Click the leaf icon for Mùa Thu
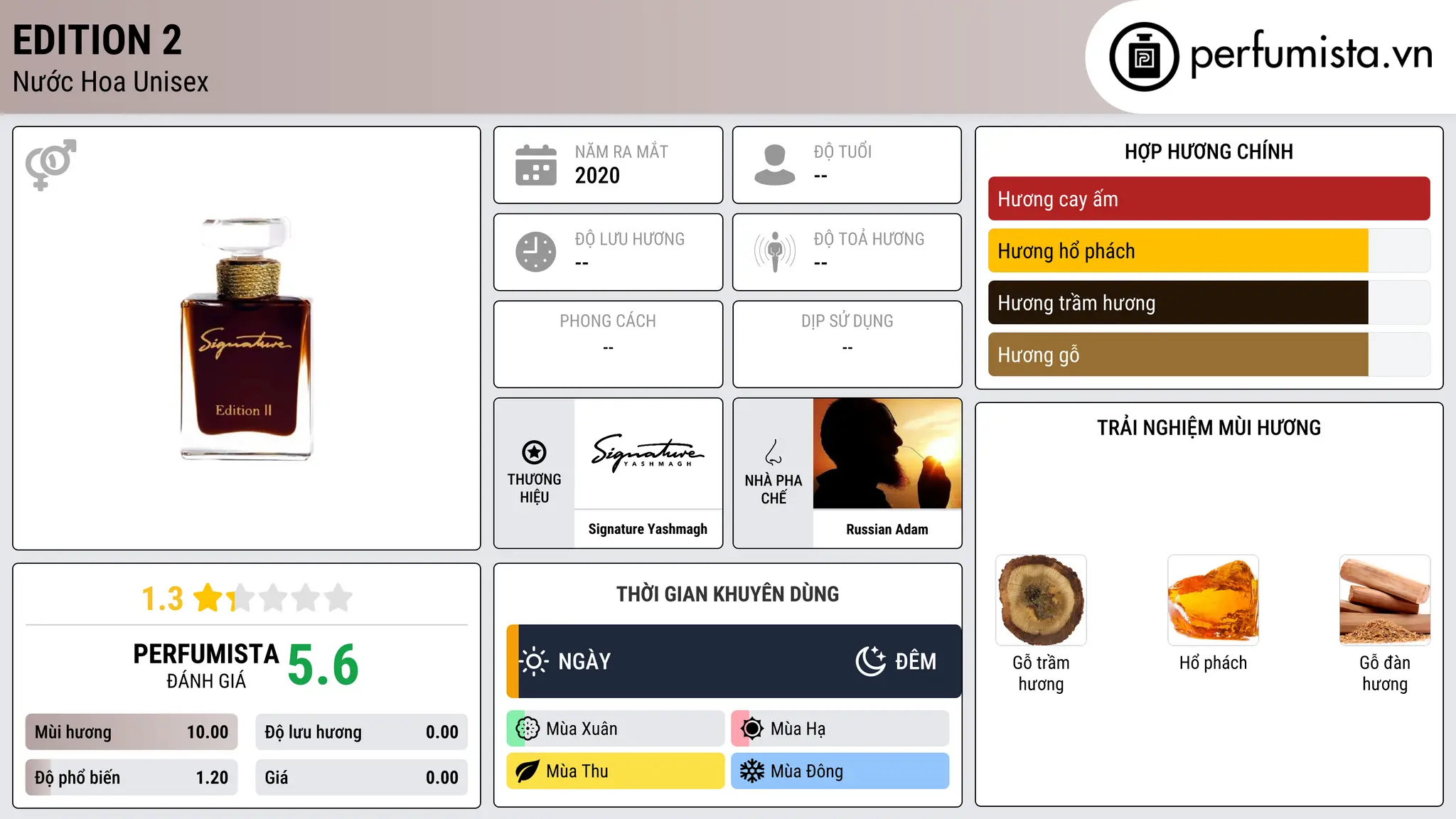Viewport: 1456px width, 819px height. click(x=528, y=771)
